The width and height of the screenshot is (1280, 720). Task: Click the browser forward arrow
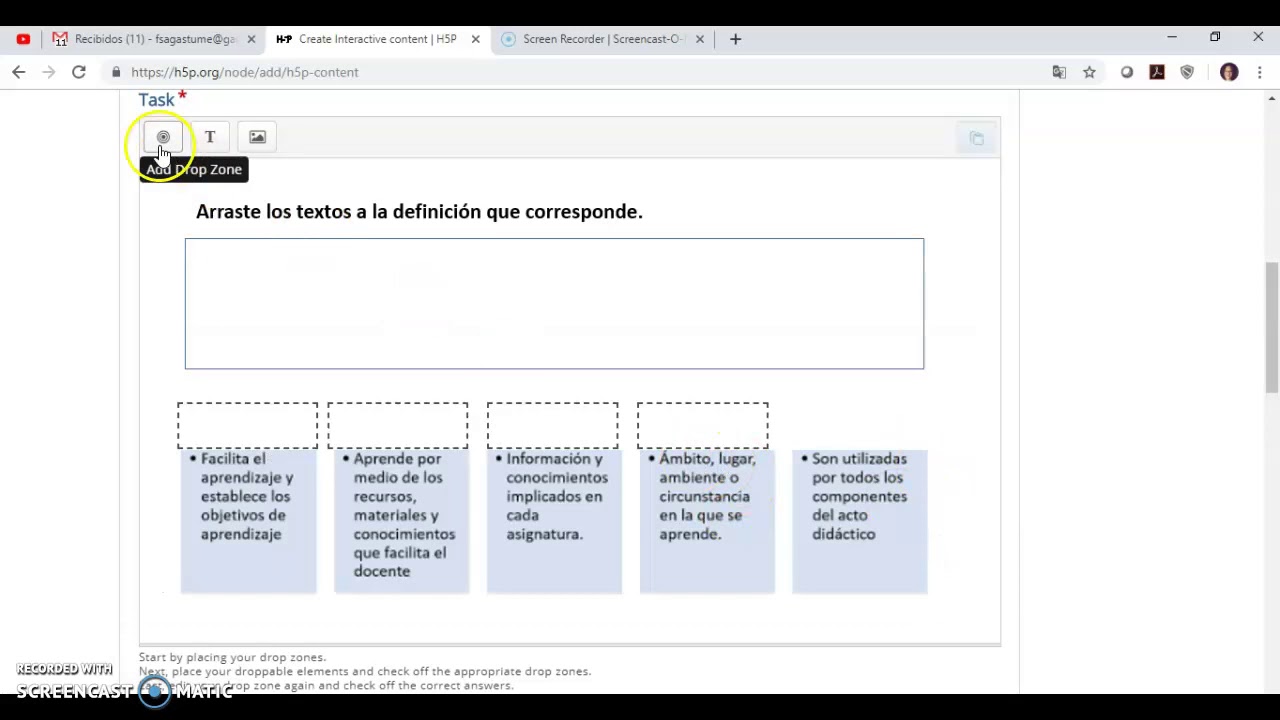[48, 72]
